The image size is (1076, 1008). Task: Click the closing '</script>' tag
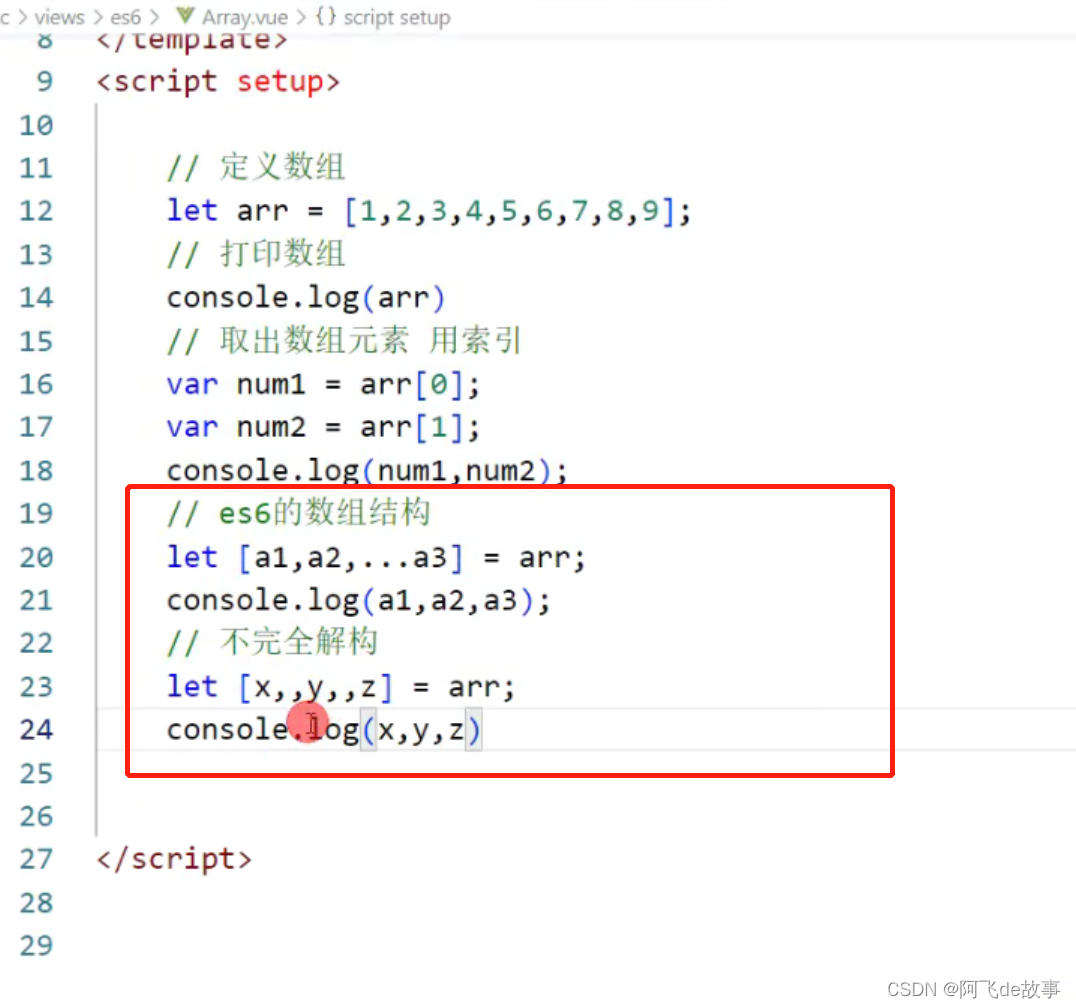174,859
